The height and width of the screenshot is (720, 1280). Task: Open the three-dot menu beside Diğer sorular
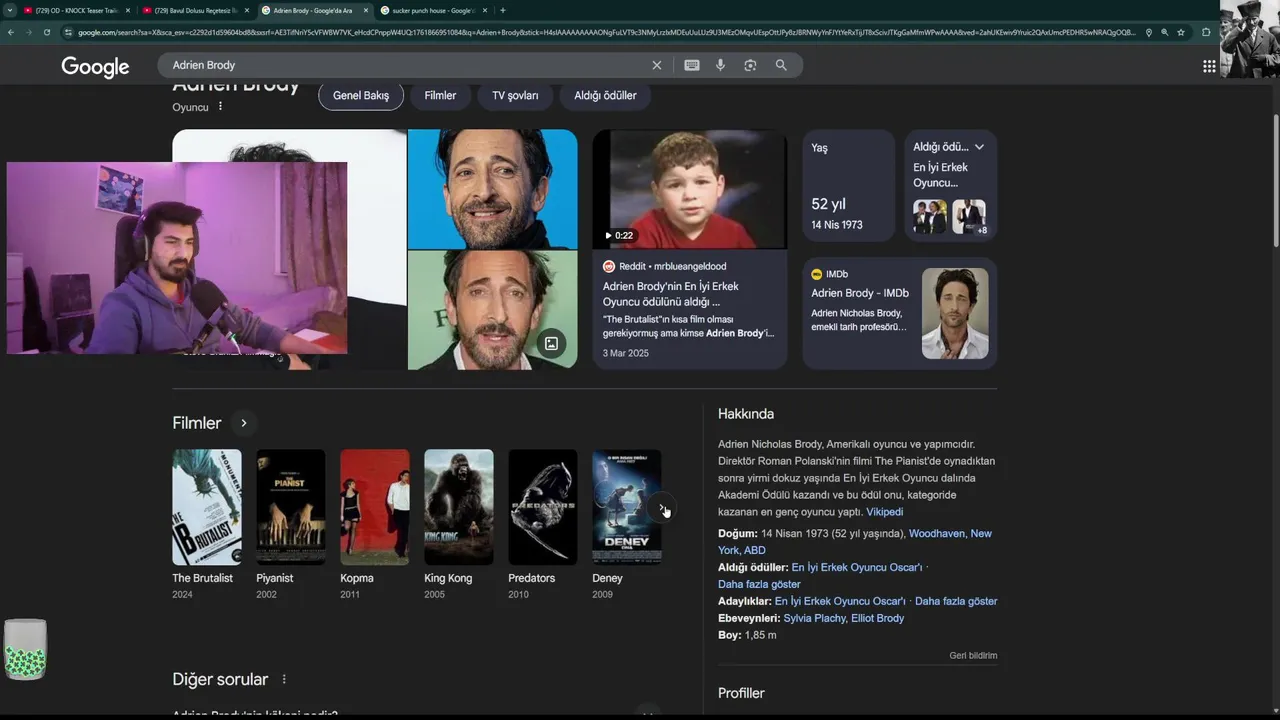284,679
